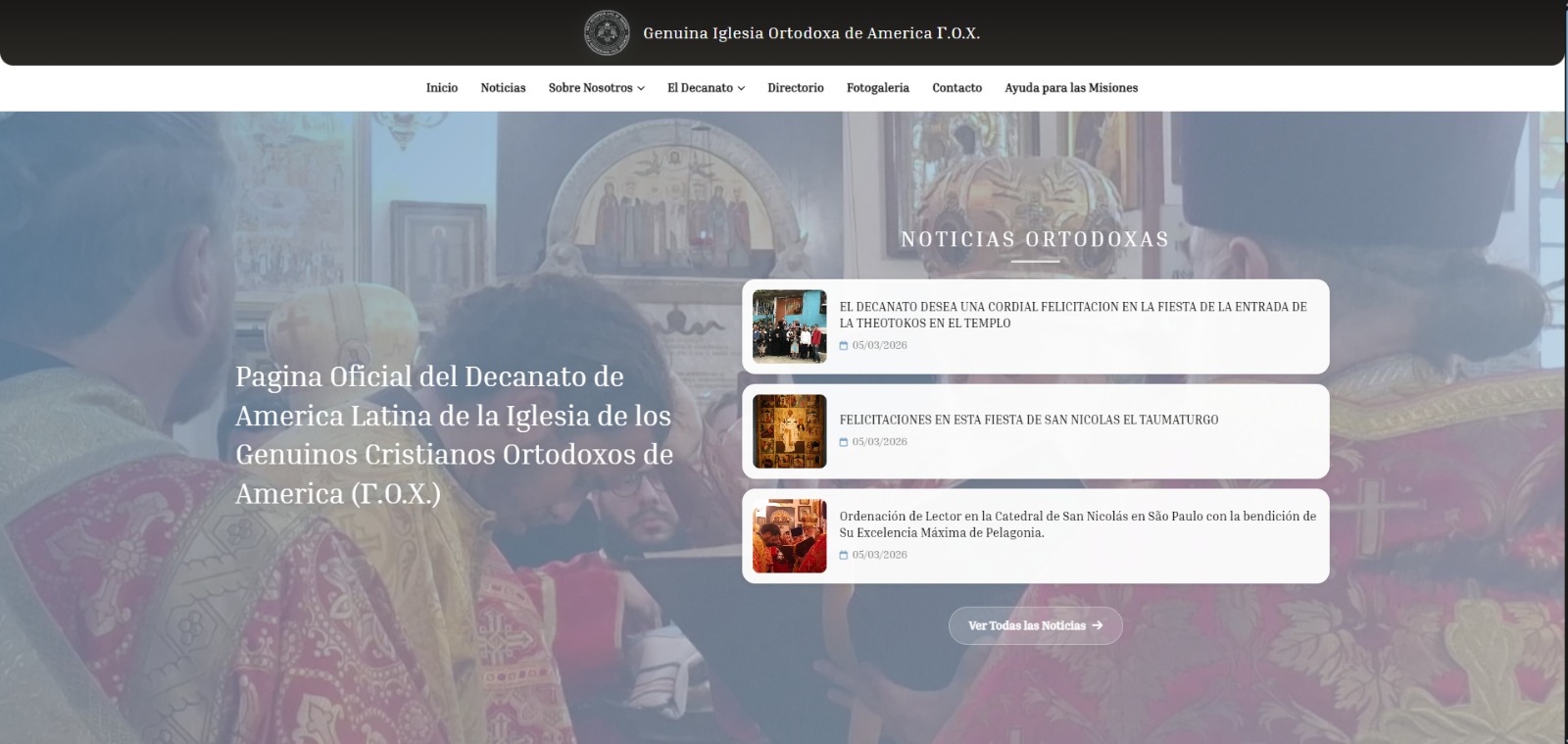Click the date 05/03/2026 on San Nicolas card
The image size is (1568, 744).
coord(879,442)
